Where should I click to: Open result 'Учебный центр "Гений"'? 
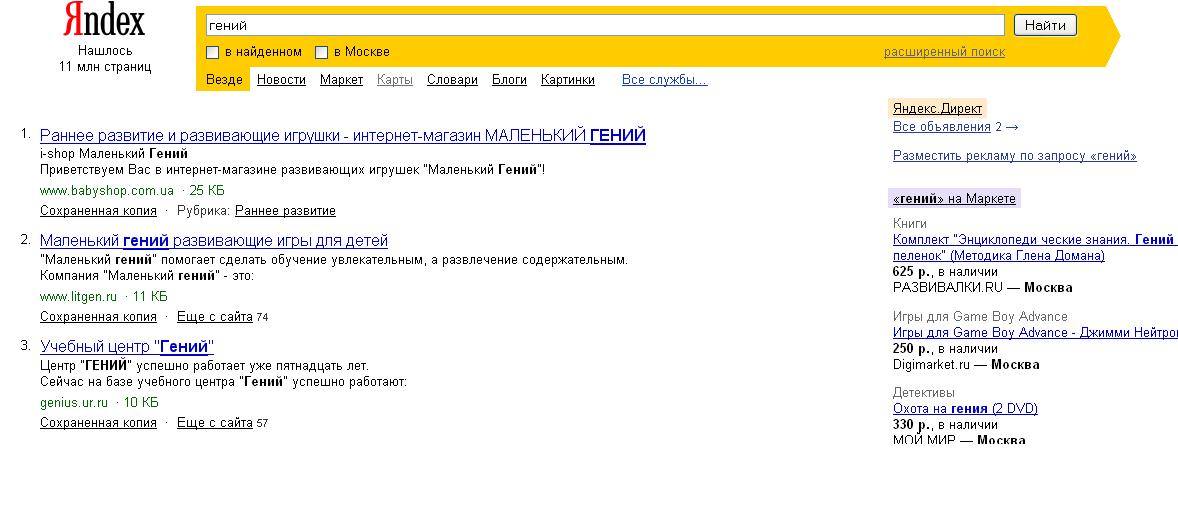click(x=127, y=347)
